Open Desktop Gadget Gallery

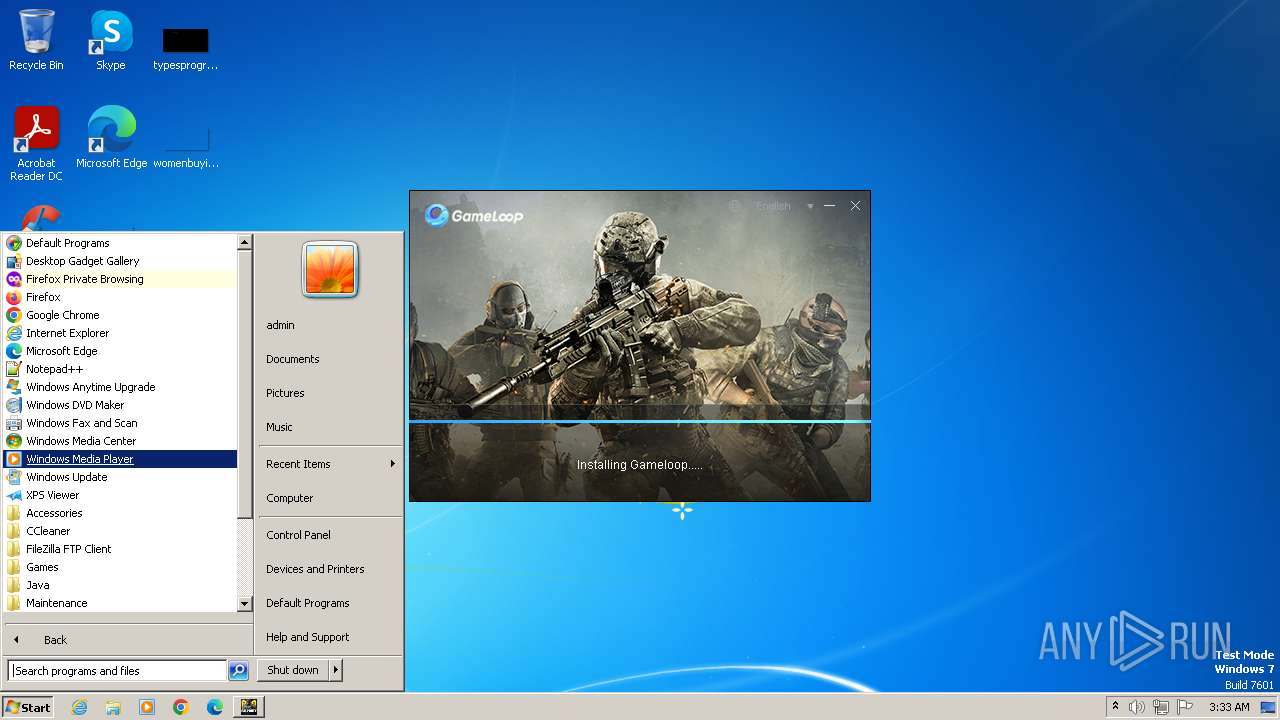[120, 261]
